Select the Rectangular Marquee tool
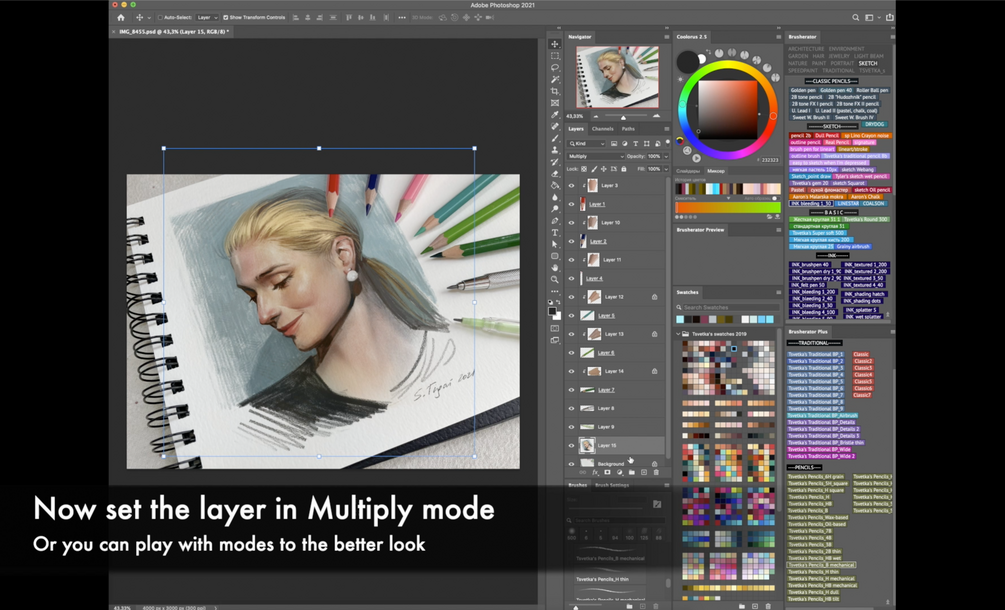This screenshot has width=1005, height=610. click(x=555, y=56)
